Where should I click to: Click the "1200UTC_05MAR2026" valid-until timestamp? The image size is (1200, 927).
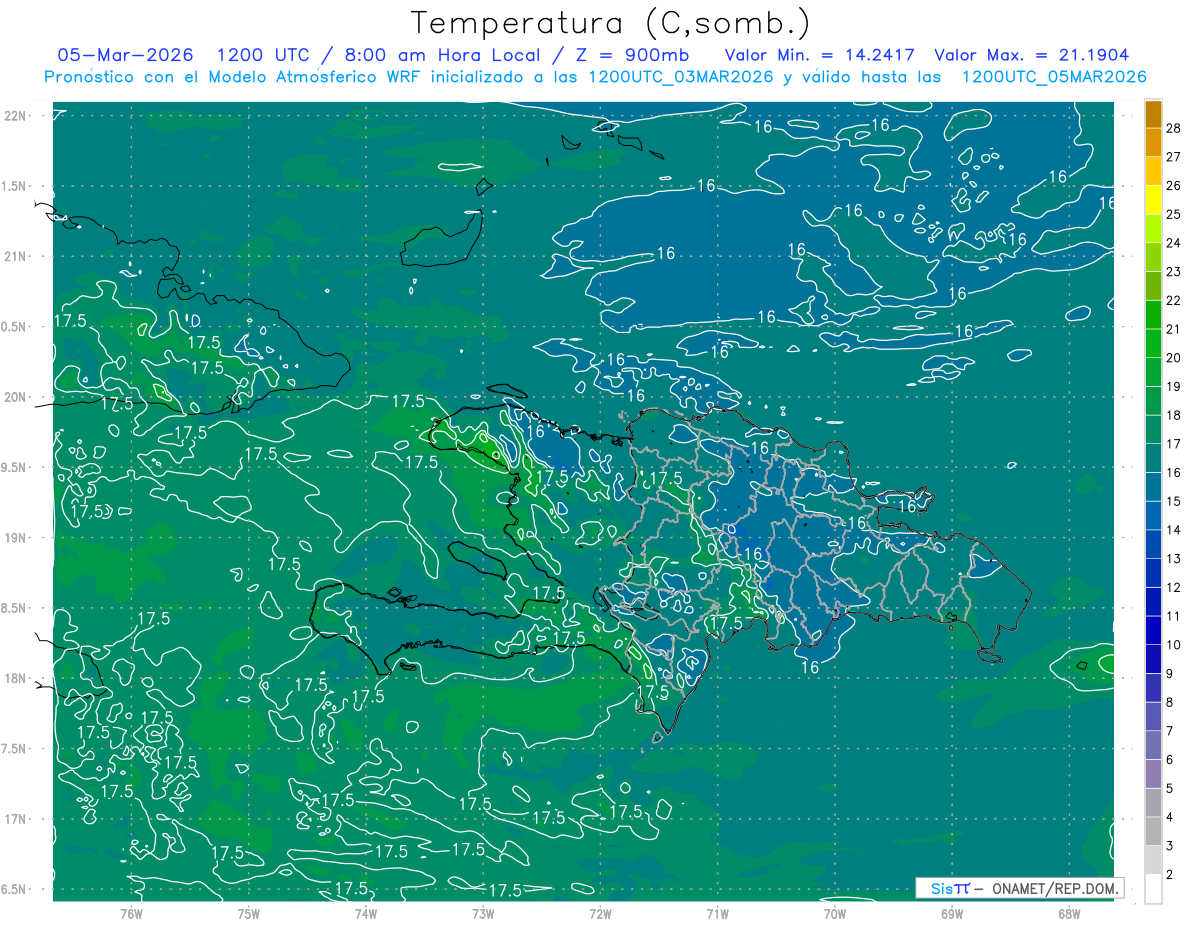(1053, 77)
